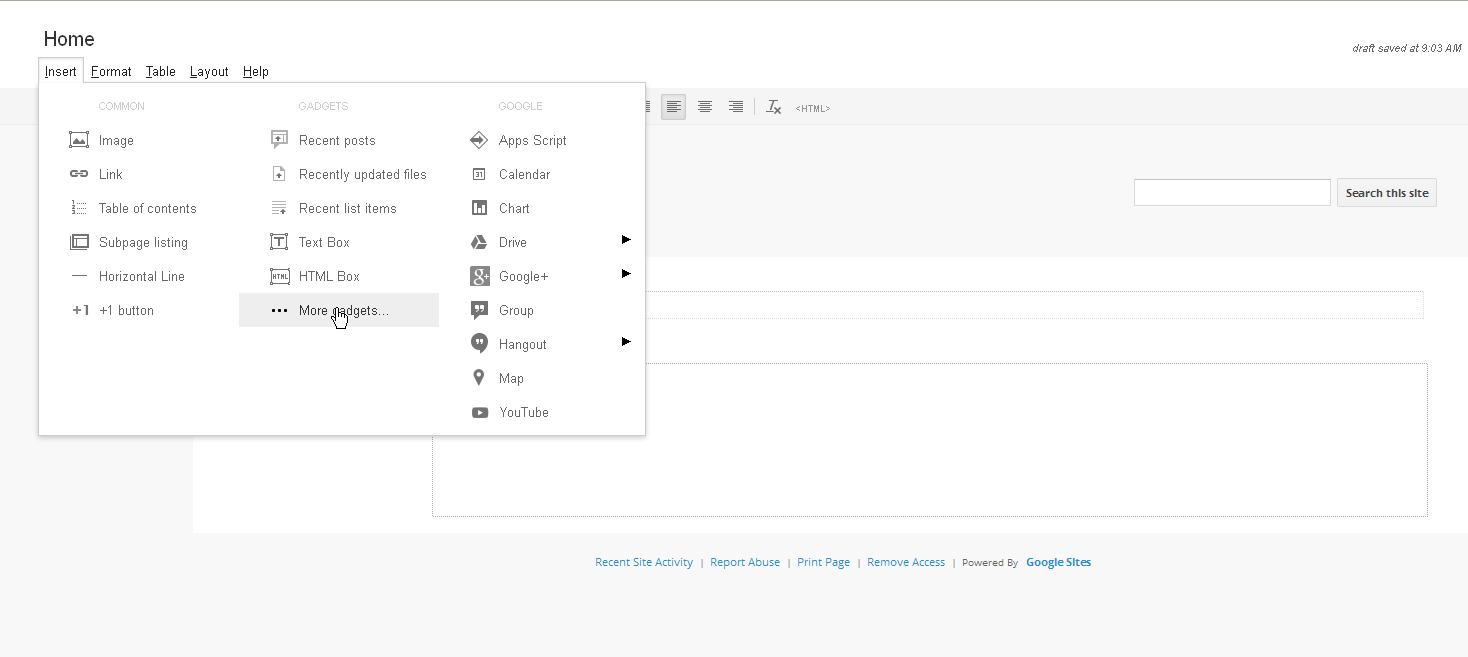This screenshot has height=657, width=1468.
Task: Expand the Hangout submenu arrow
Action: click(626, 342)
